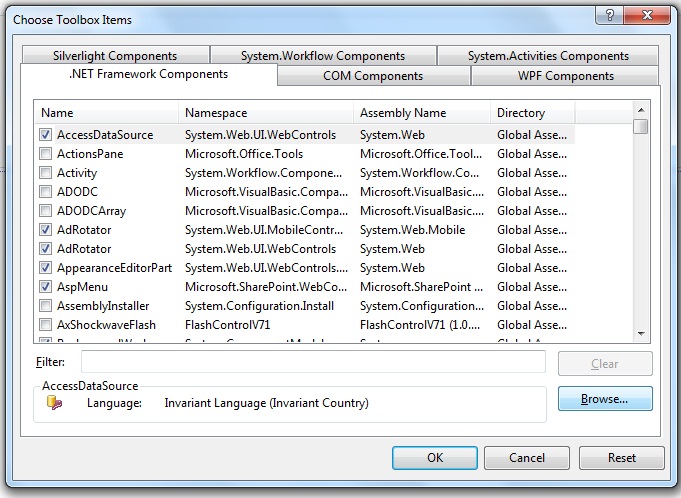Click the disabled Clear filter button
The image size is (681, 498).
point(605,363)
